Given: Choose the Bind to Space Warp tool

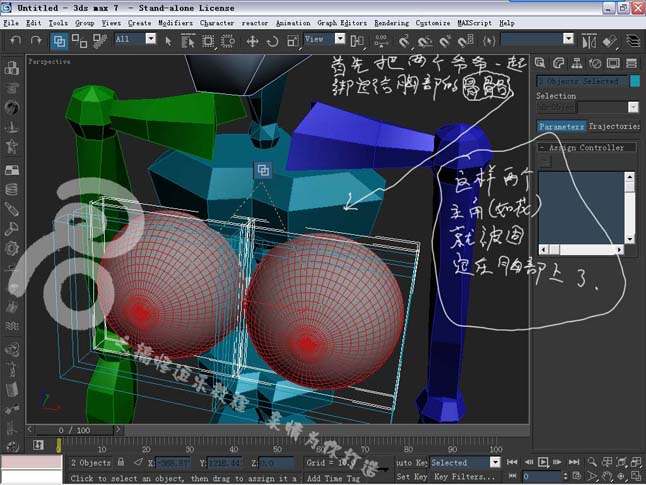Looking at the screenshot, I should tap(99, 41).
